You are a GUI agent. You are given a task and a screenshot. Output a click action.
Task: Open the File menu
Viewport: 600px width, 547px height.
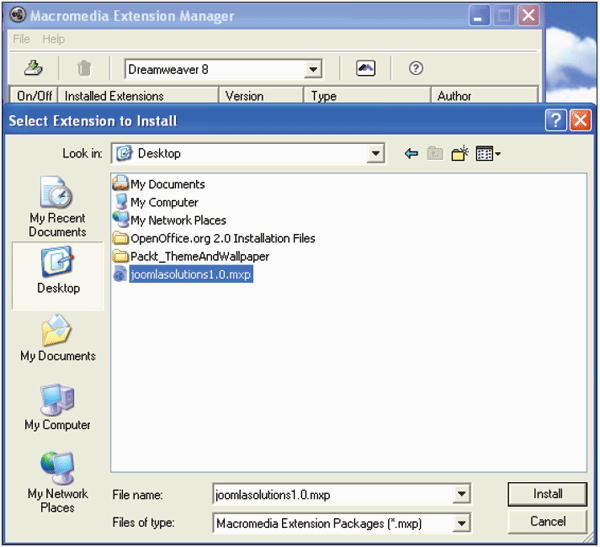tap(21, 39)
